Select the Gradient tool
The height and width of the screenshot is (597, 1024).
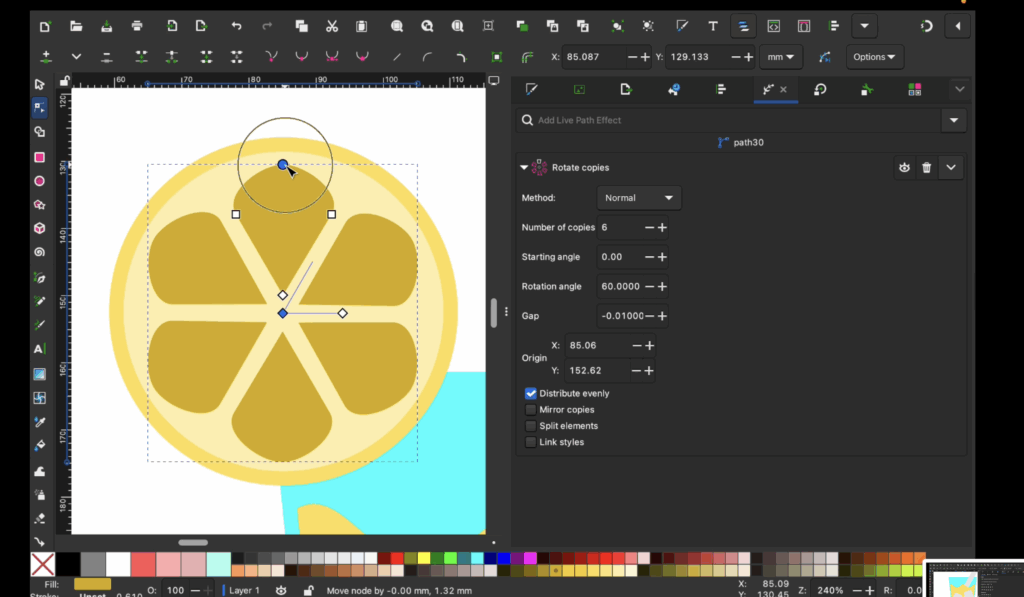(x=39, y=374)
